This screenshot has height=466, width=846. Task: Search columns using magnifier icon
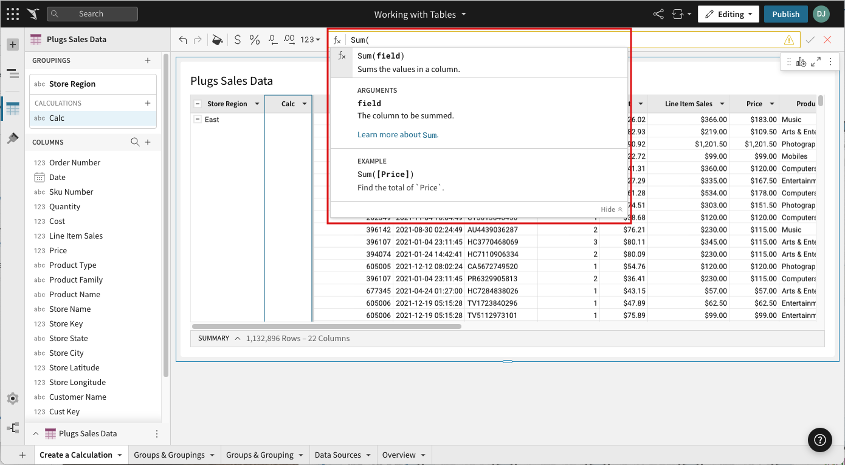tap(136, 143)
